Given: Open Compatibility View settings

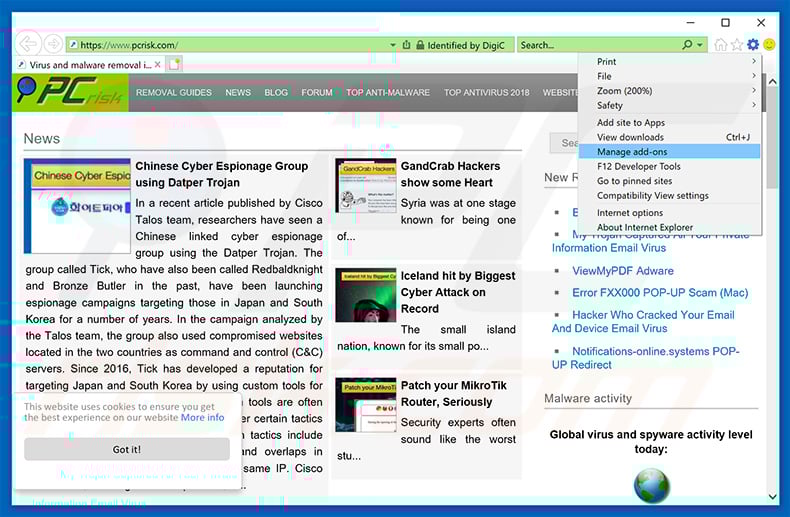Looking at the screenshot, I should pyautogui.click(x=670, y=196).
